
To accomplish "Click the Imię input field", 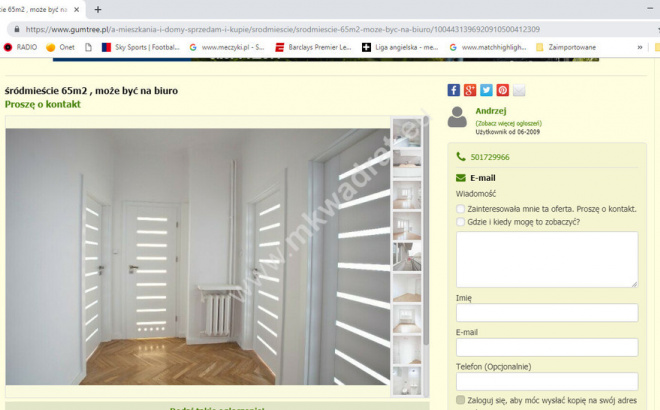I will [x=547, y=313].
